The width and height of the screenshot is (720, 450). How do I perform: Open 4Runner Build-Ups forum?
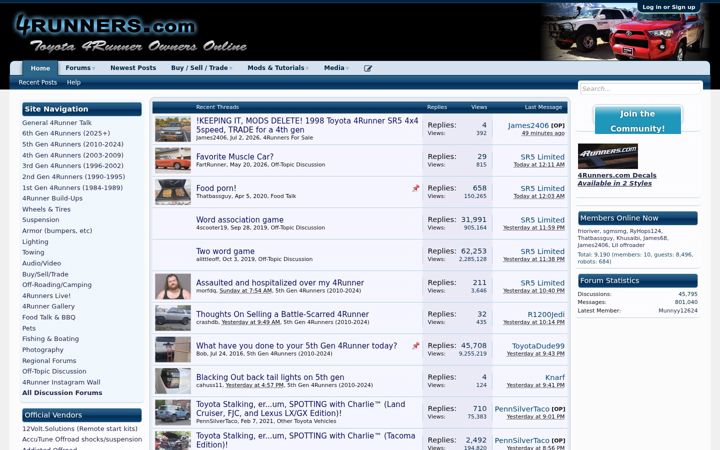pyautogui.click(x=52, y=198)
